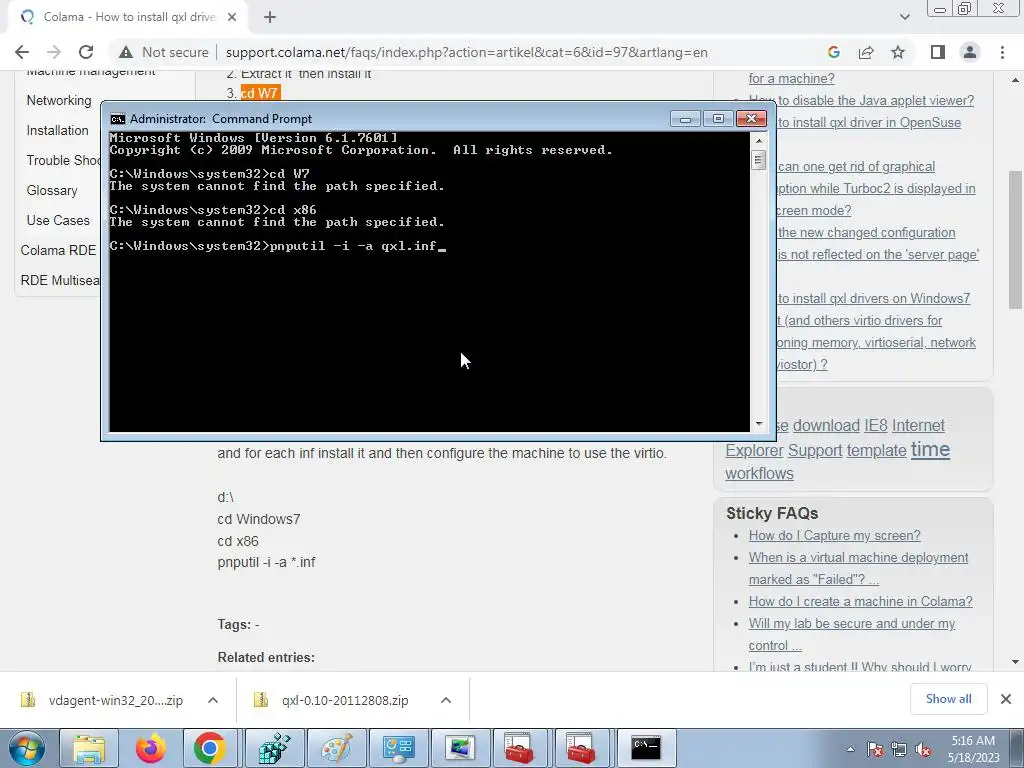Click the 'time' tag link
The height and width of the screenshot is (768, 1024).
click(x=930, y=449)
